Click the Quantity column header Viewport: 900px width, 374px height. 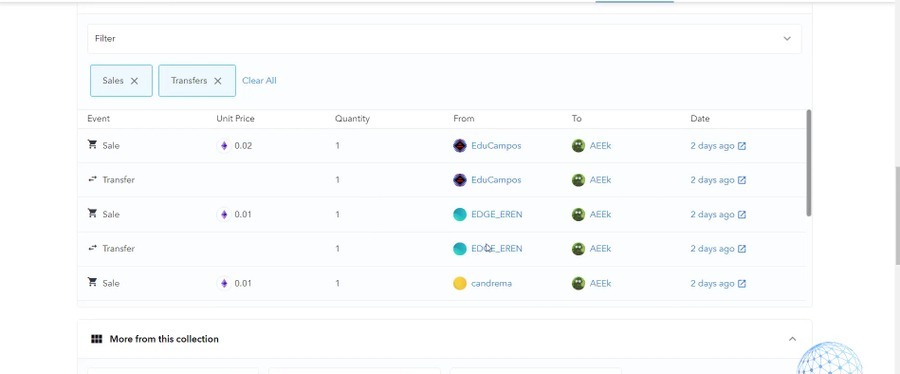352,119
